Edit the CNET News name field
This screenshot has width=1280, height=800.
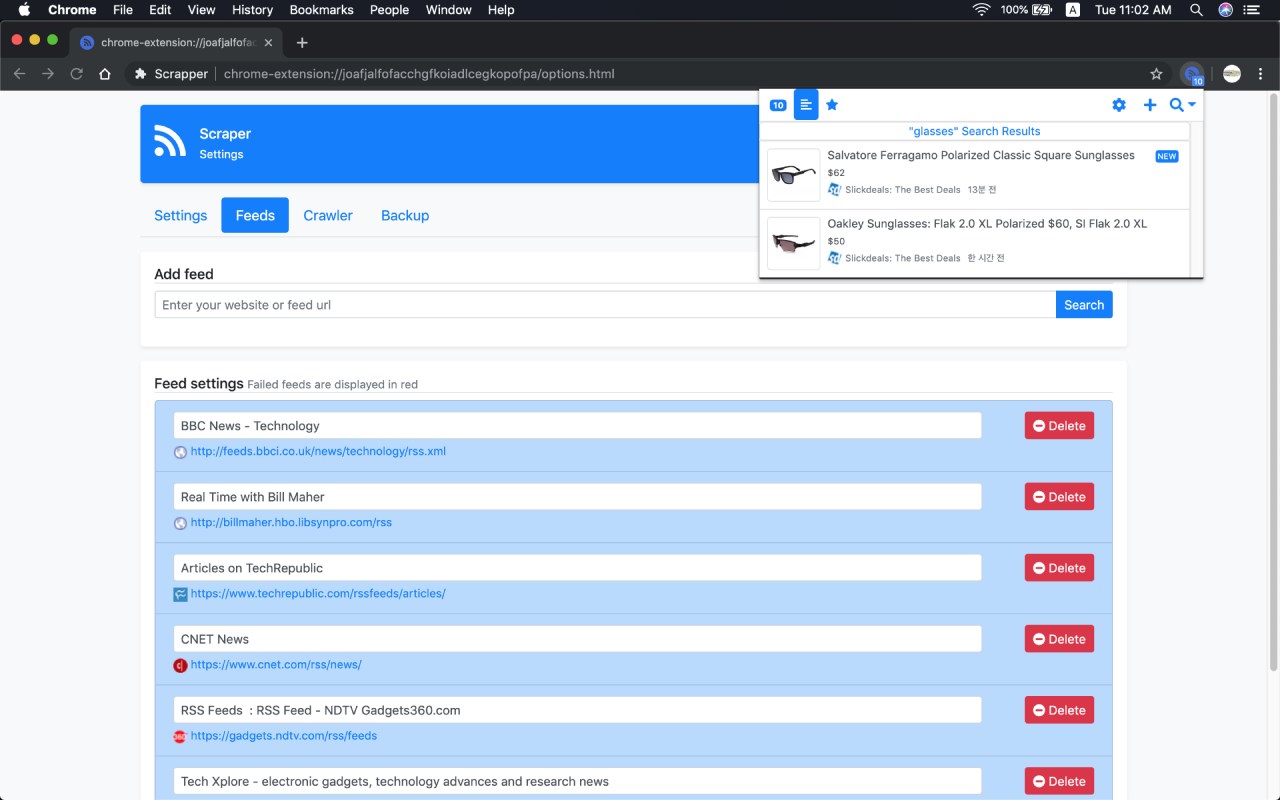coord(577,639)
